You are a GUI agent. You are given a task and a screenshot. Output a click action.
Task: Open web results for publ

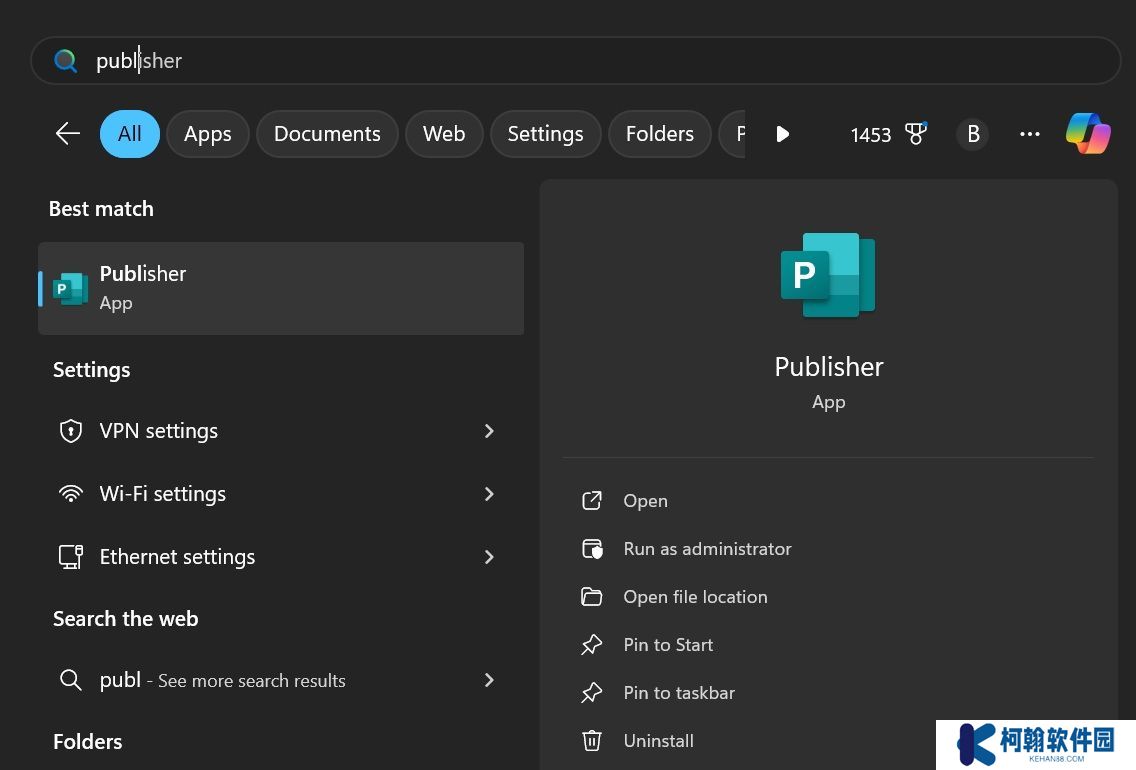[281, 680]
